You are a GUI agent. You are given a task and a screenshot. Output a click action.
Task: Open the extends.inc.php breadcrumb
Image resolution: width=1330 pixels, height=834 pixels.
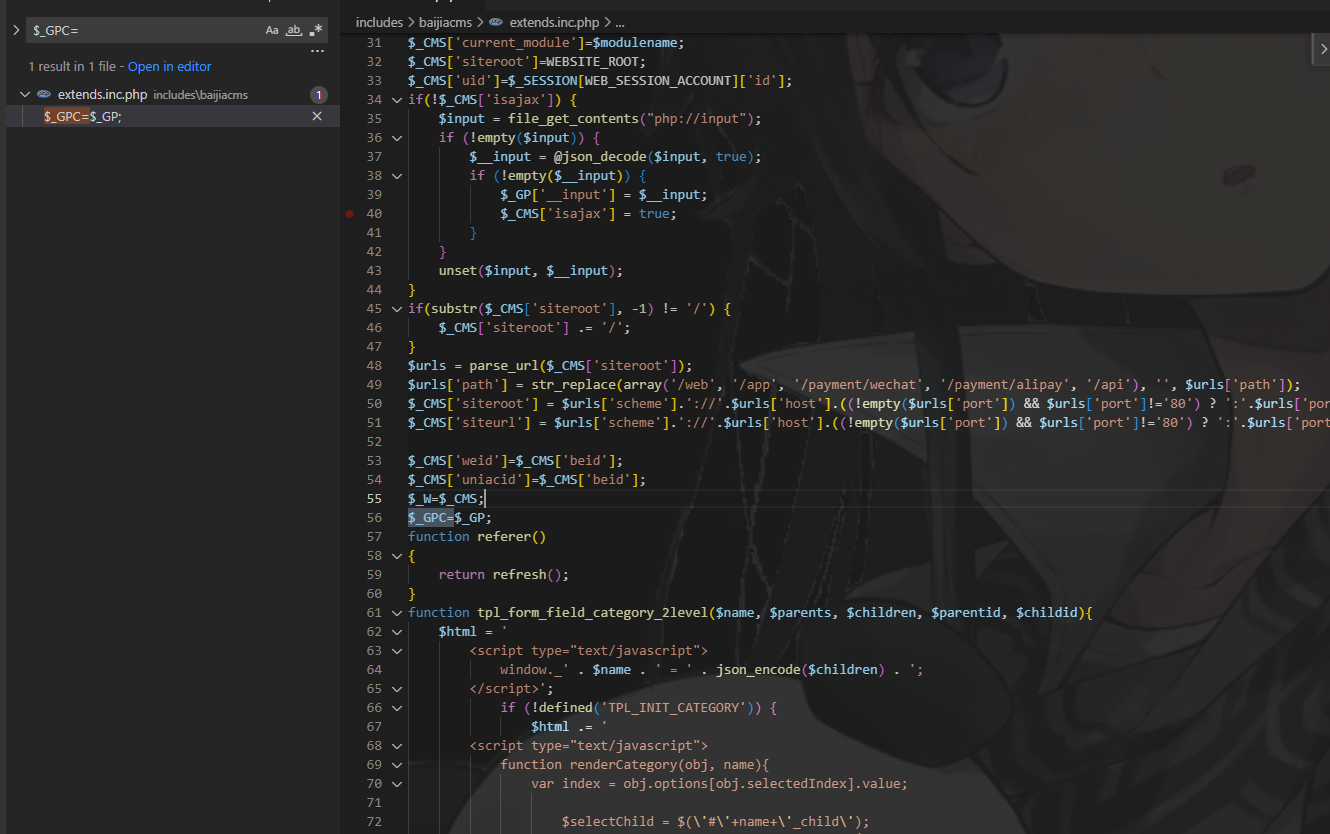[555, 22]
